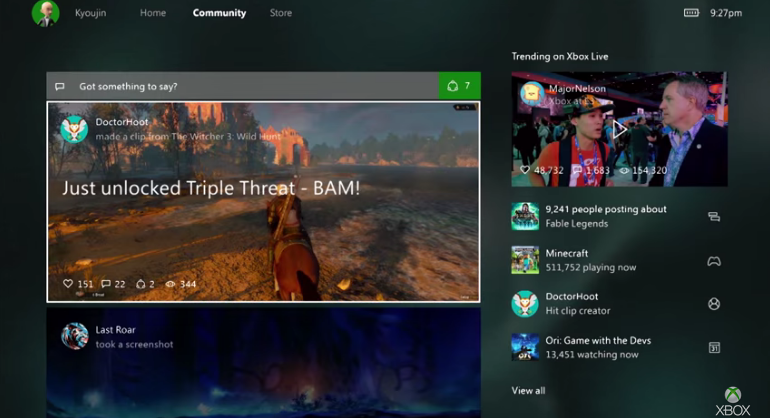The height and width of the screenshot is (418, 770).
Task: Open the Store tab
Action: pyautogui.click(x=281, y=13)
